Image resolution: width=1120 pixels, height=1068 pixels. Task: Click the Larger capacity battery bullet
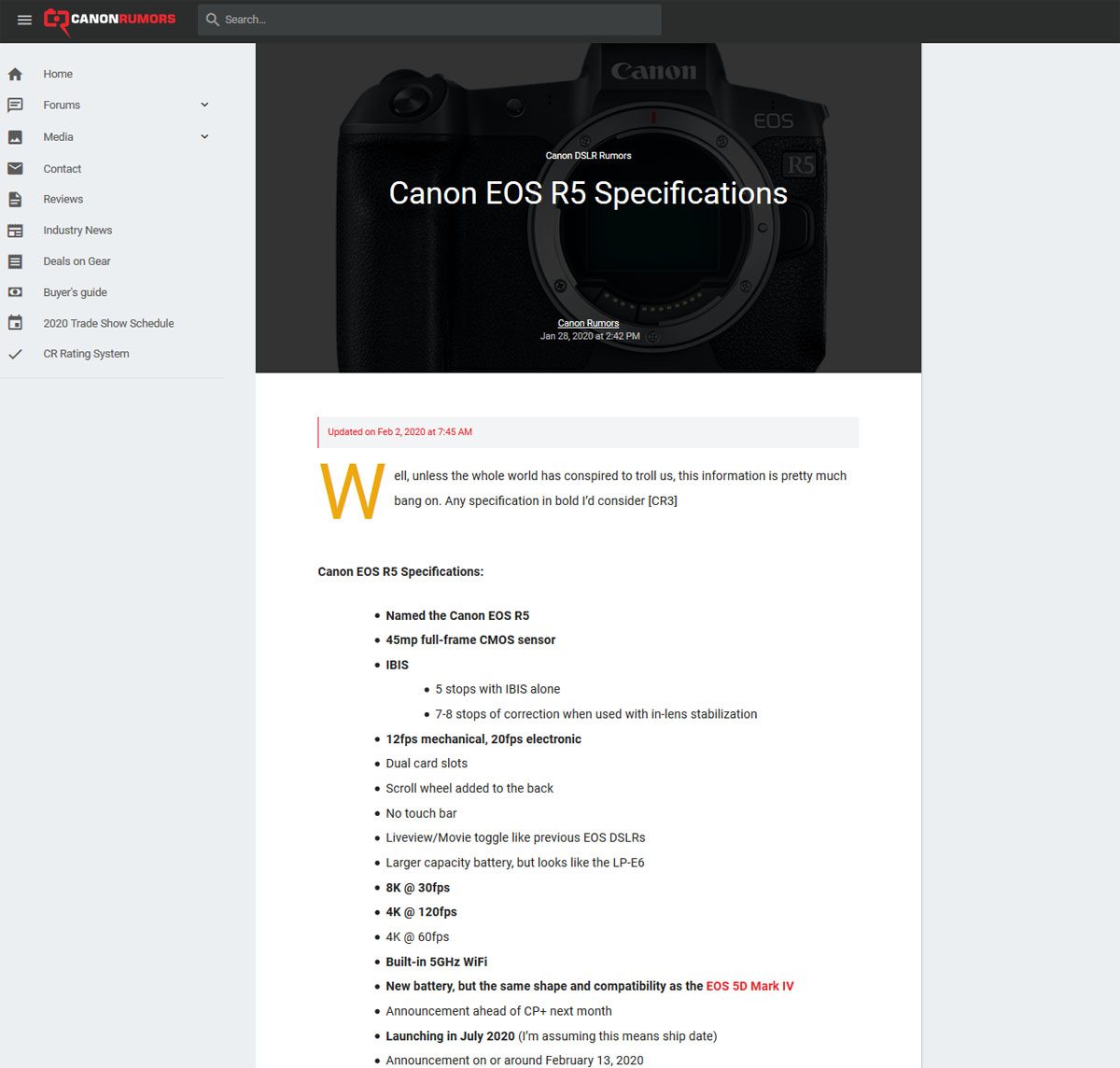(x=515, y=863)
